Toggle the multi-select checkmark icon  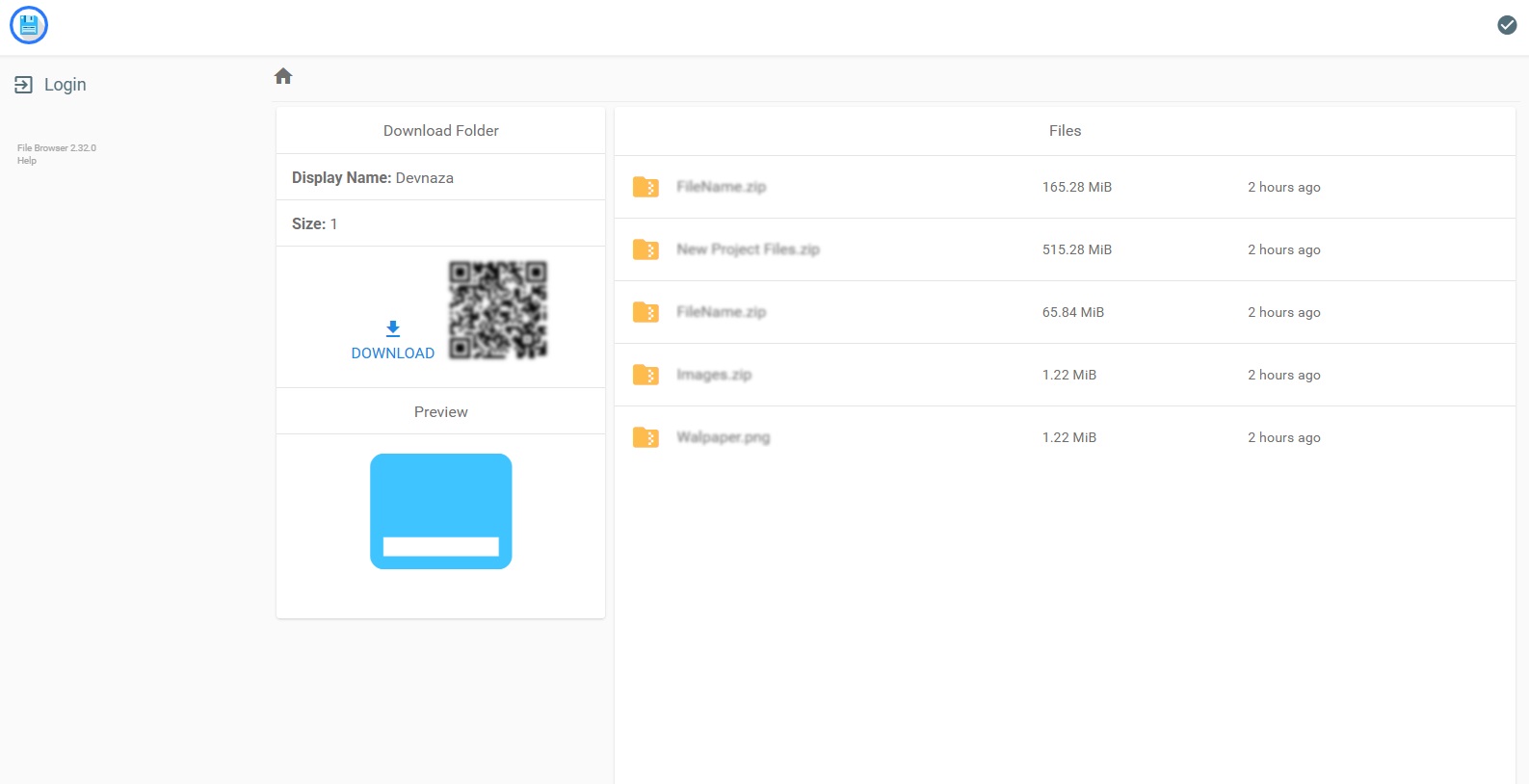coord(1507,25)
